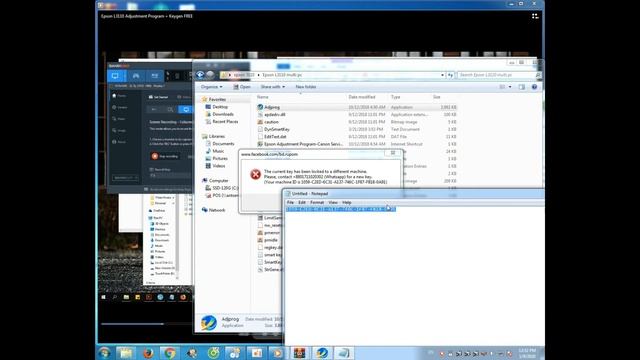Click the red error icon in dialog

click(x=256, y=175)
